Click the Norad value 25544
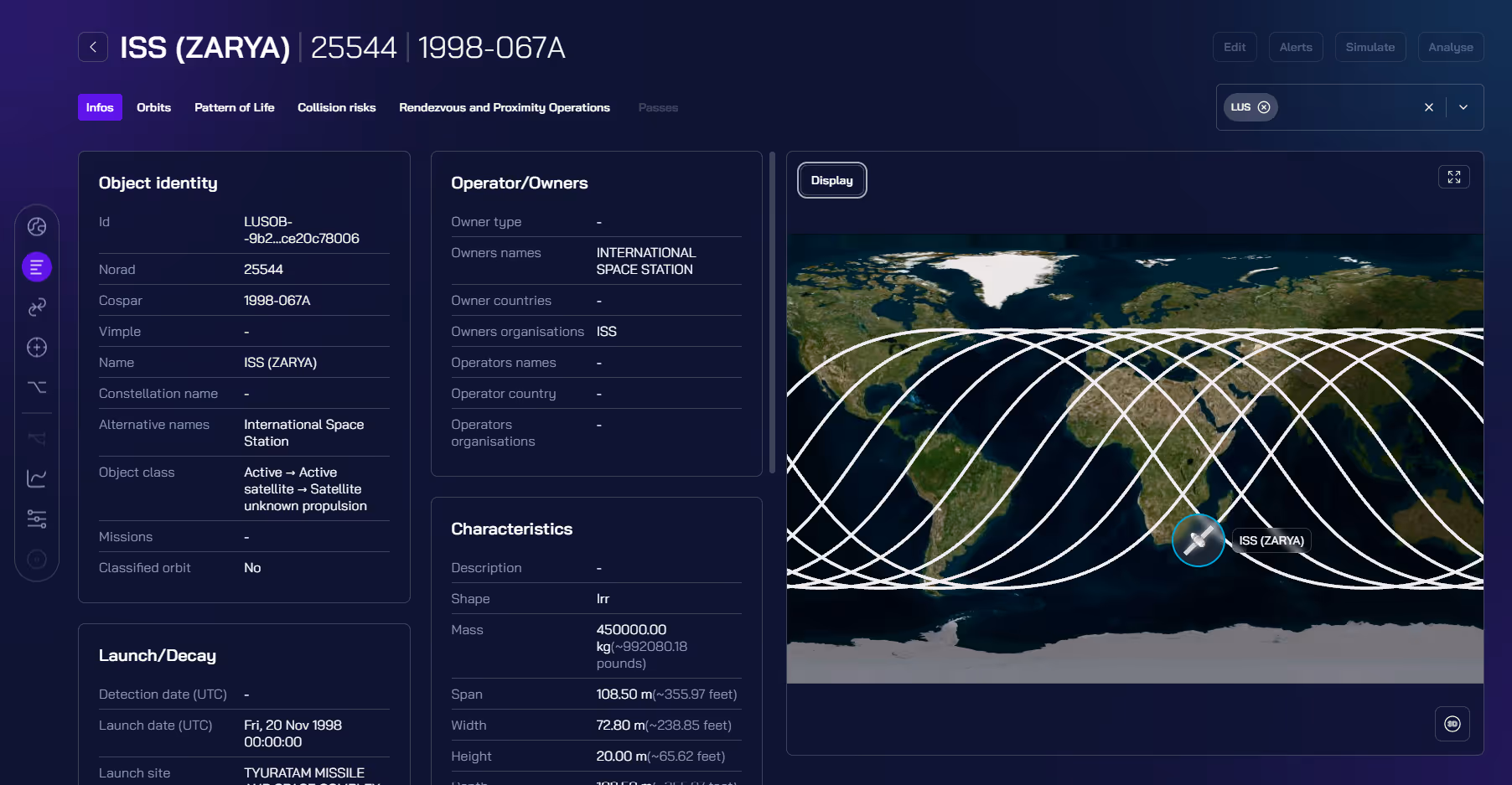This screenshot has height=785, width=1512. [263, 269]
